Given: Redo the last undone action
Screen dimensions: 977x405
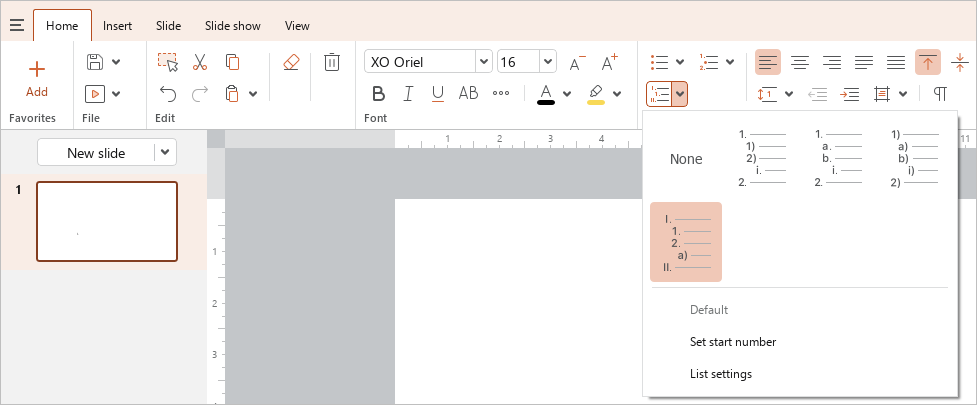Looking at the screenshot, I should (x=200, y=94).
